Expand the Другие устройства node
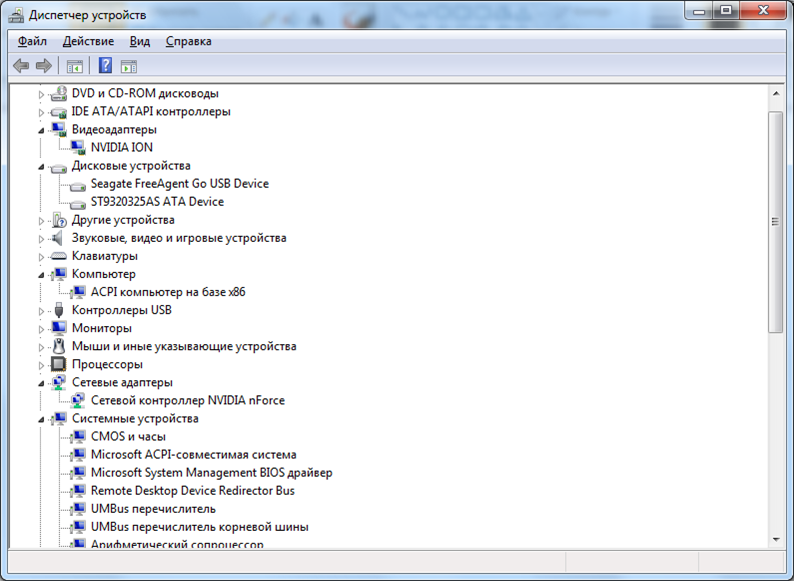Image resolution: width=794 pixels, height=581 pixels. point(42,221)
